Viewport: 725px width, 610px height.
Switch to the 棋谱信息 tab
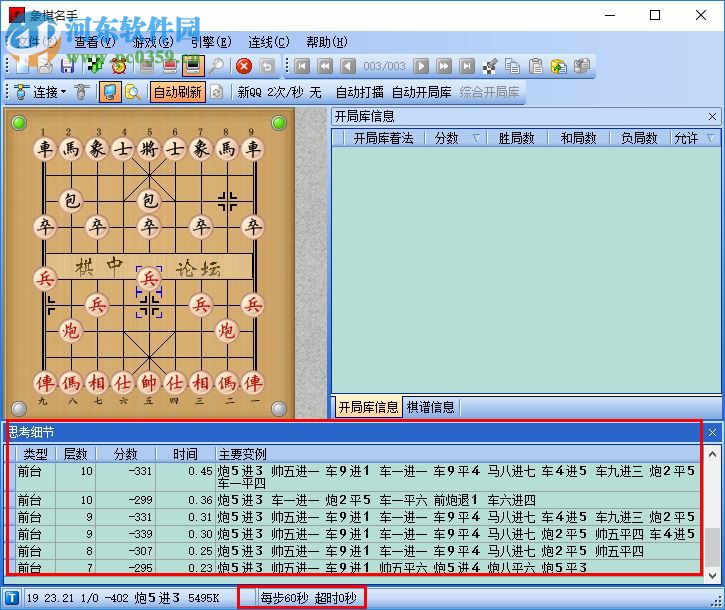coord(430,407)
